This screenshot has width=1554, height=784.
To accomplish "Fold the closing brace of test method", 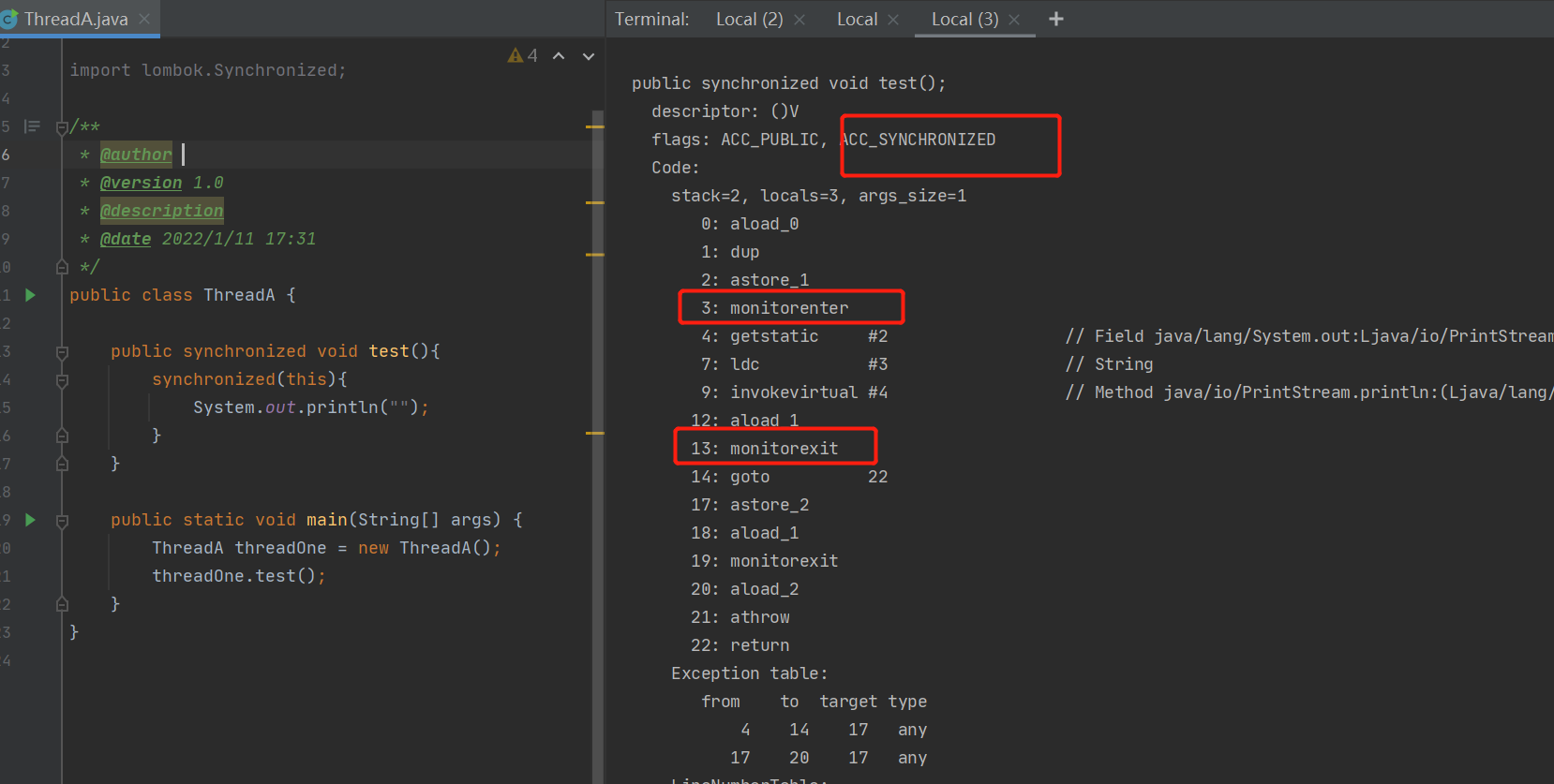I will (x=62, y=464).
